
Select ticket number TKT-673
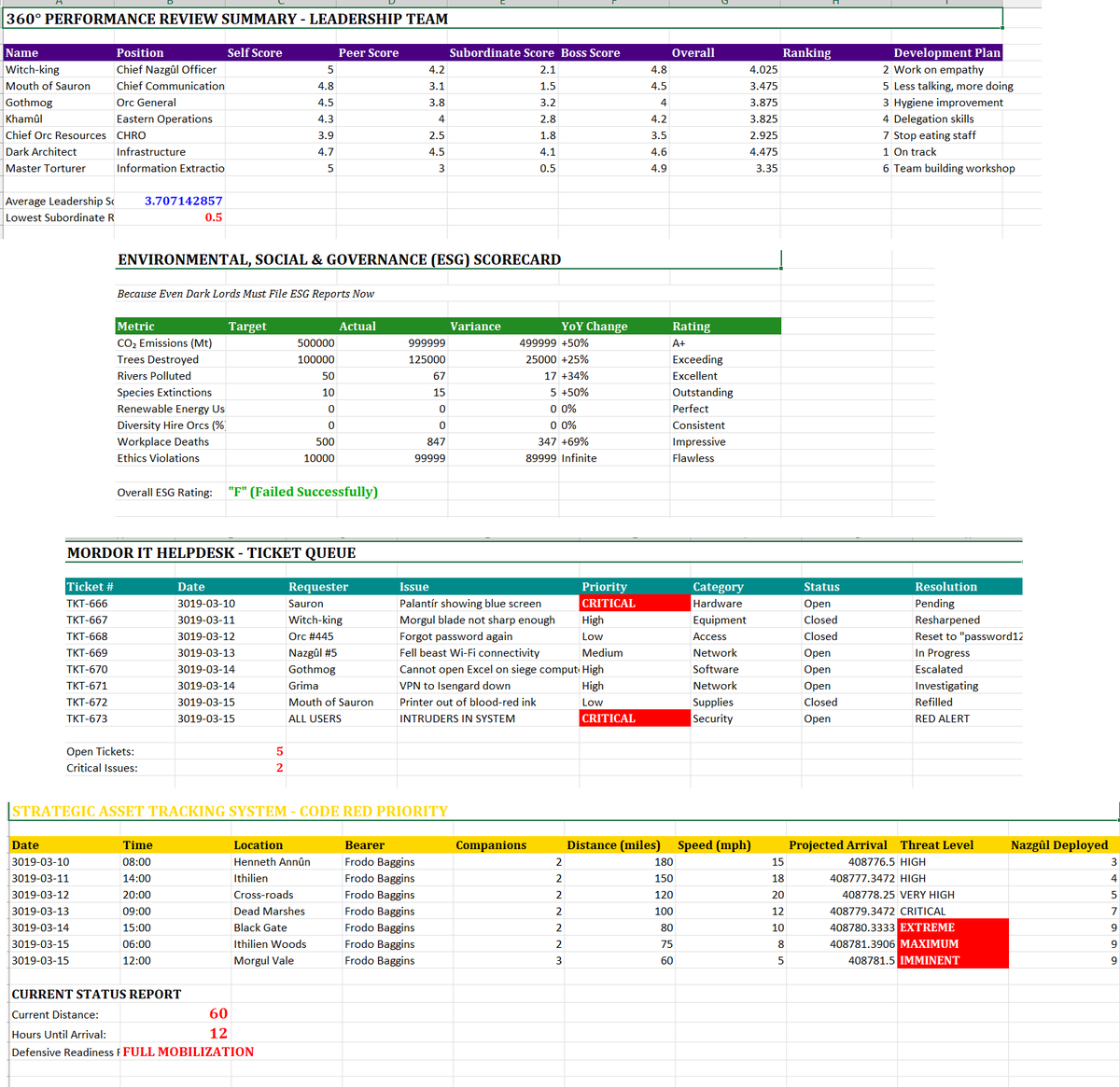tap(119, 719)
